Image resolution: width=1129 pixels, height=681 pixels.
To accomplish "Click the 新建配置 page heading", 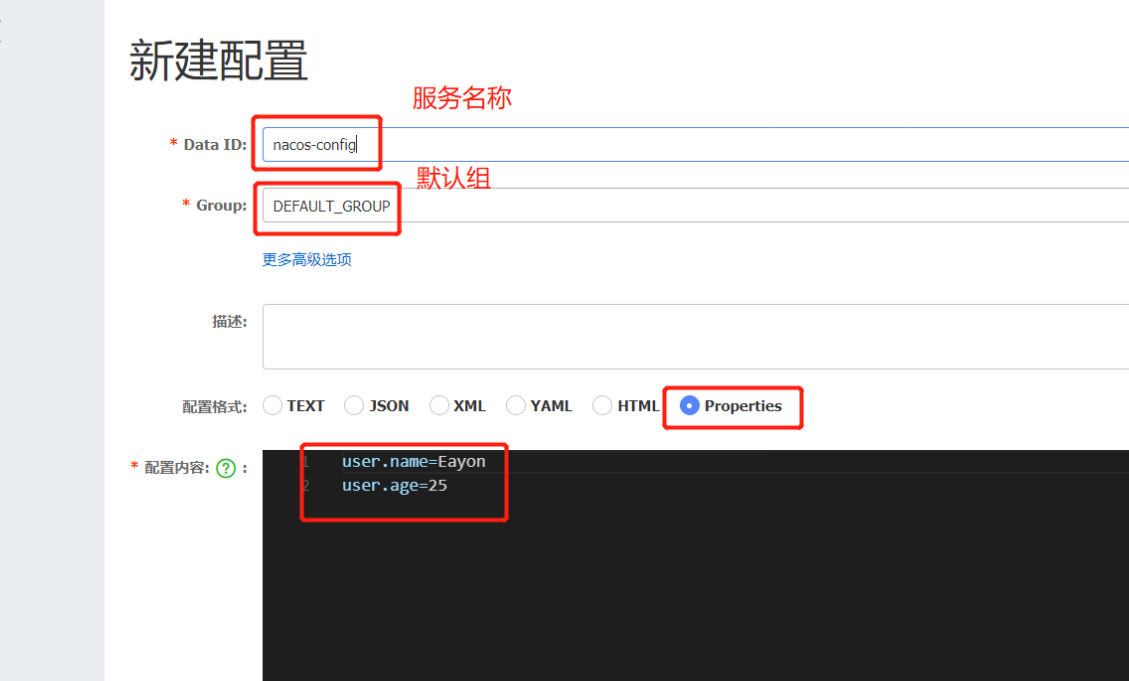I will coord(219,60).
